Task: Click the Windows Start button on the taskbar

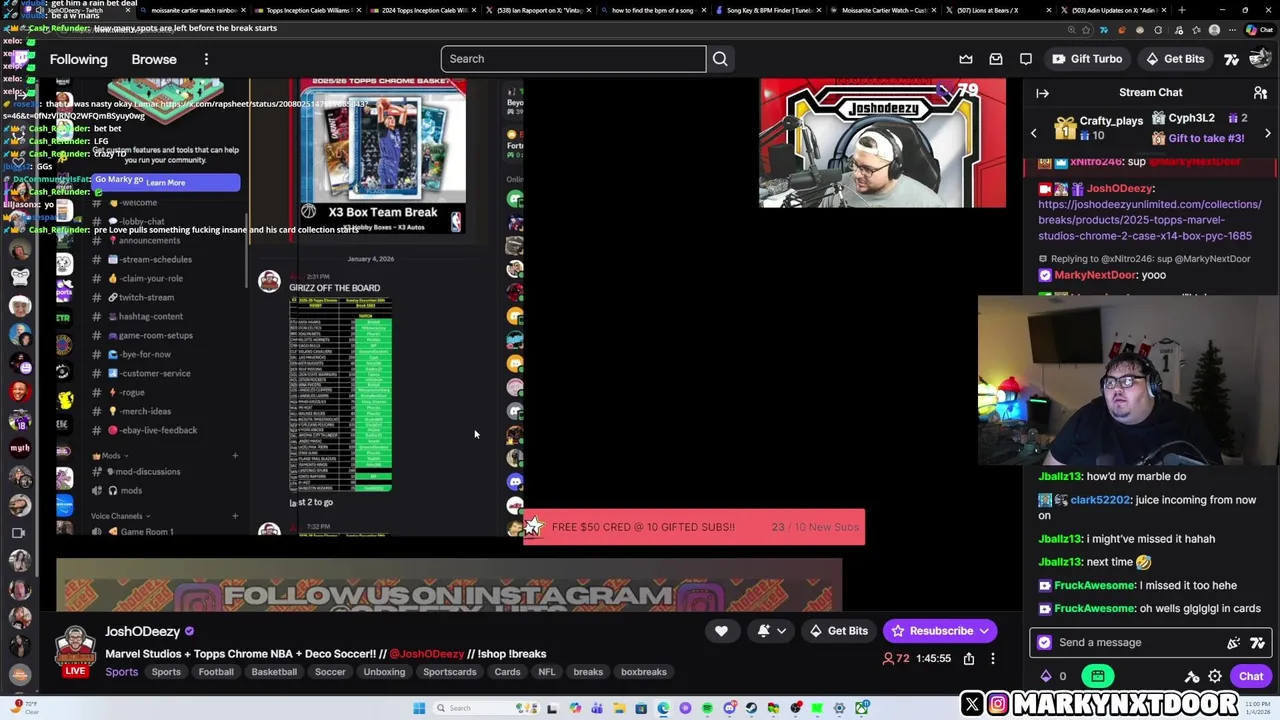Action: pyautogui.click(x=419, y=708)
